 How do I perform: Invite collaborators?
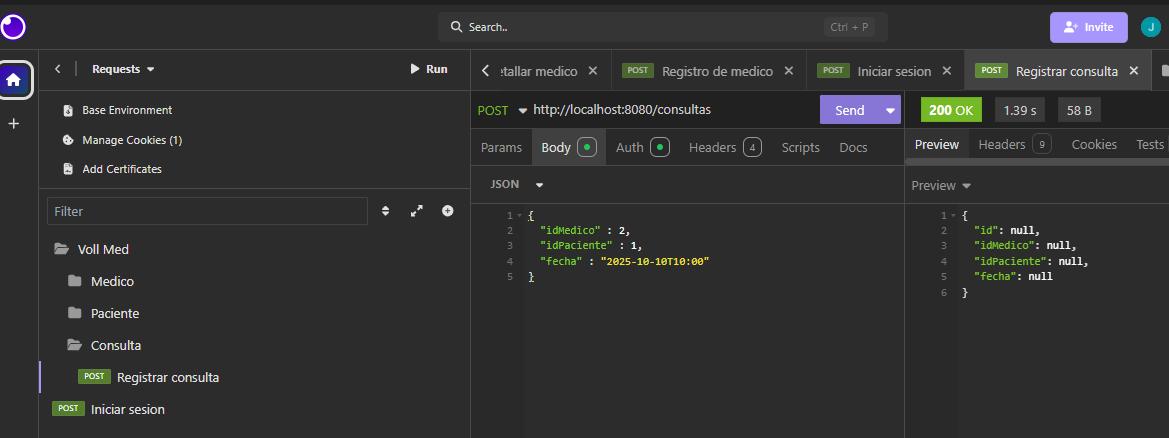point(1088,27)
